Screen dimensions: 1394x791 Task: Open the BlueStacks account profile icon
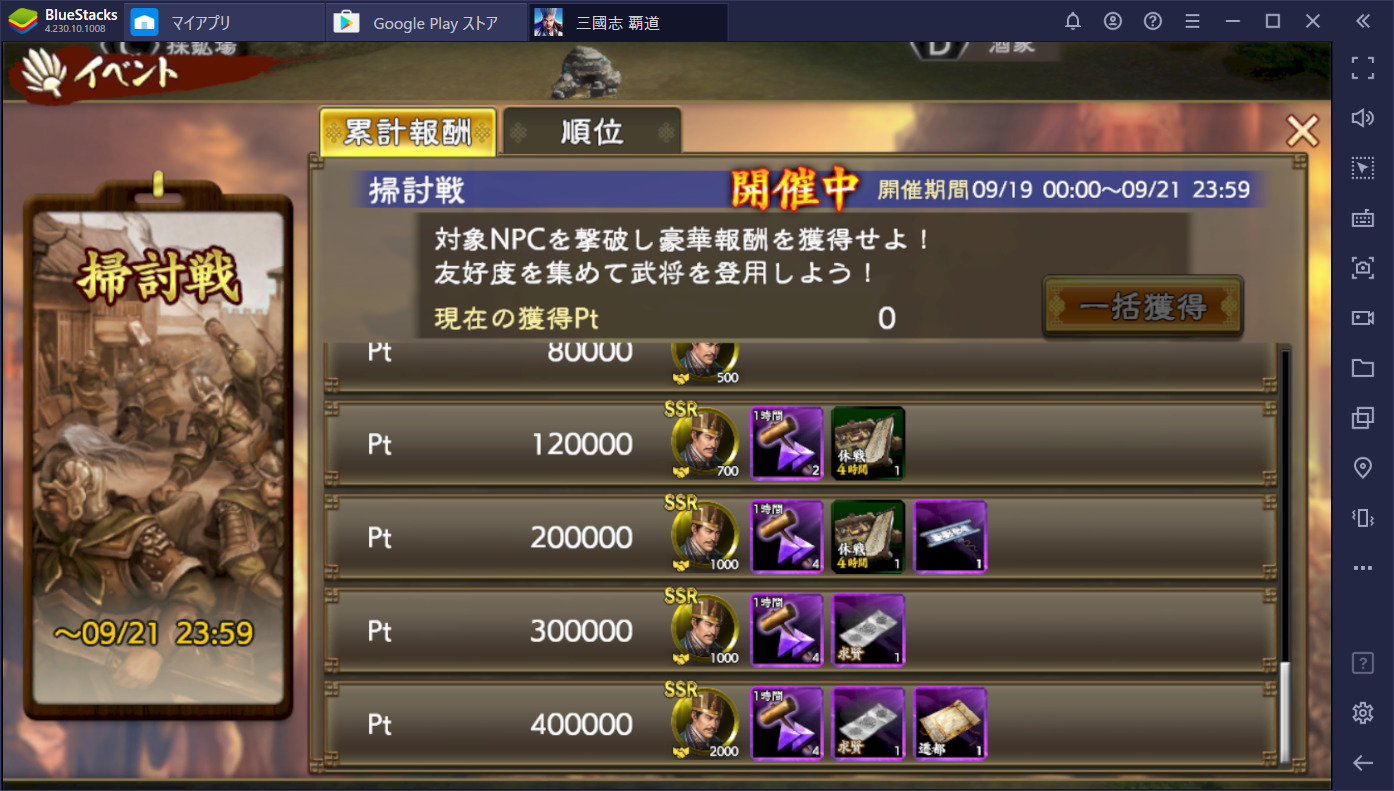coord(1113,21)
